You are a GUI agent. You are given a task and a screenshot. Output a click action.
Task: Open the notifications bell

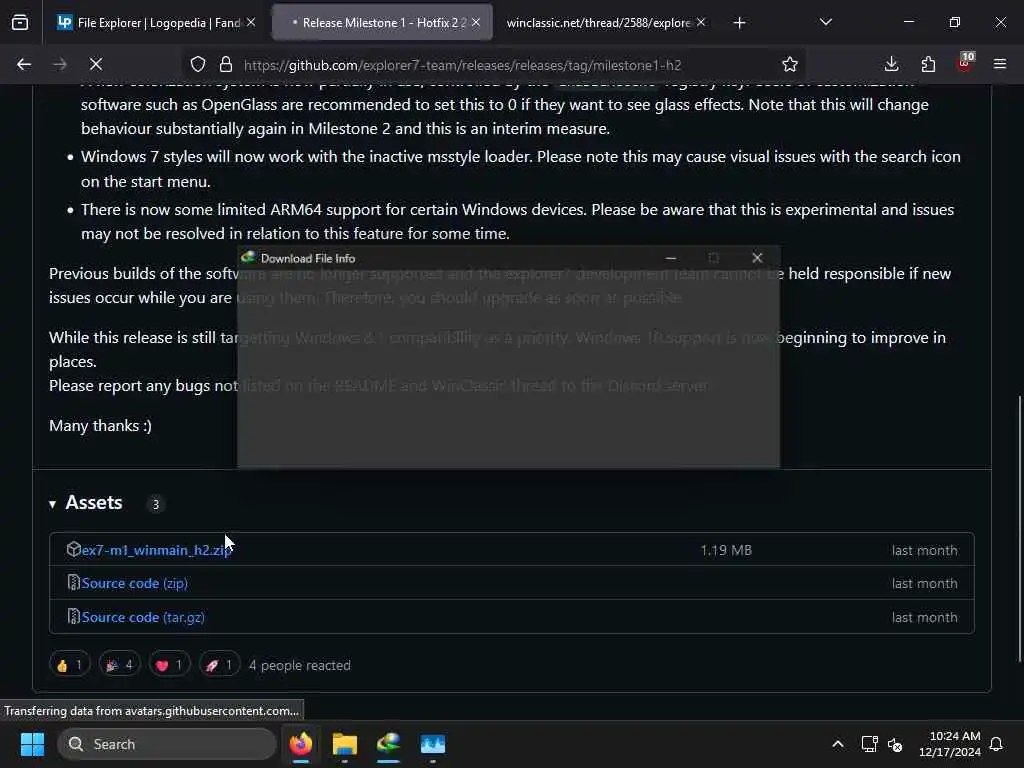tap(997, 744)
